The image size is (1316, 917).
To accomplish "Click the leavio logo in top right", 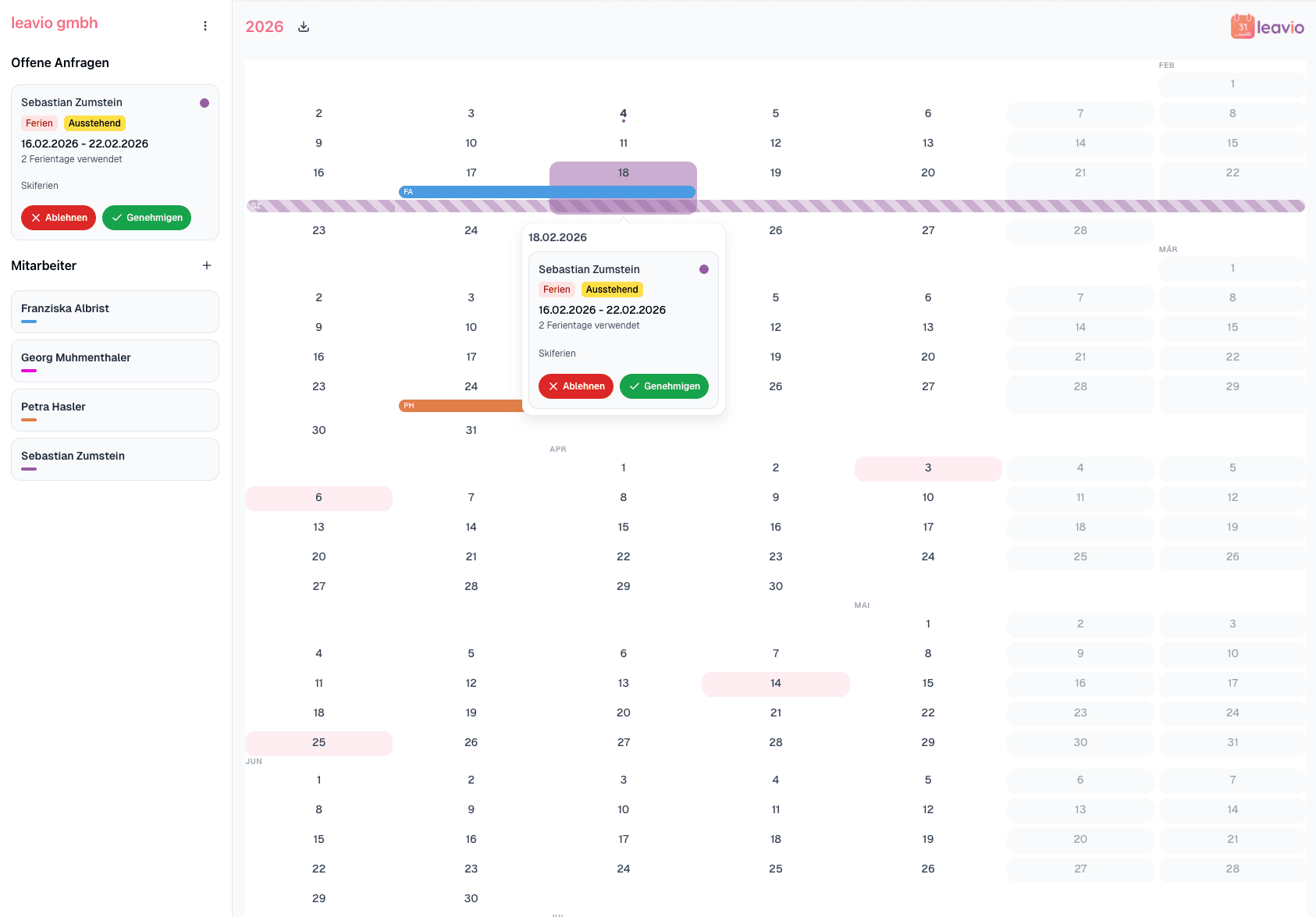I will coord(1267,27).
